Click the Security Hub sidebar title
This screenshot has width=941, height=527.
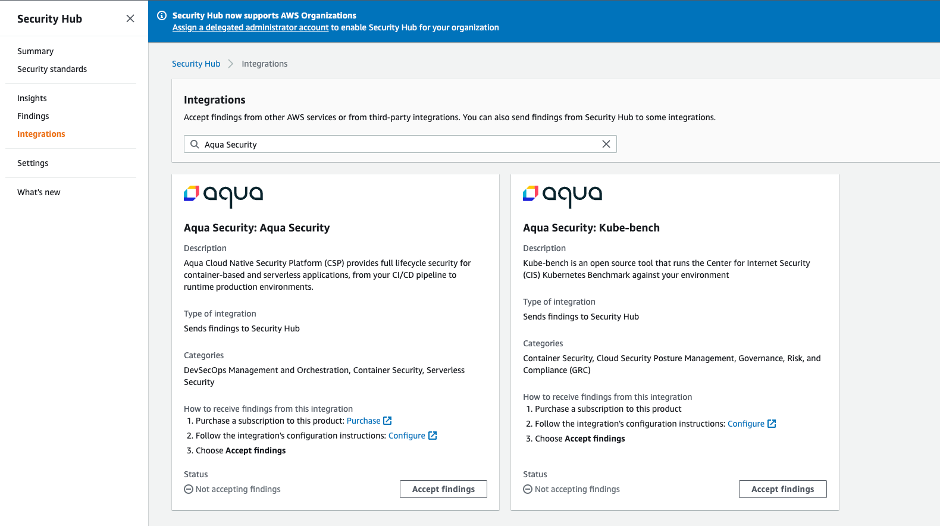coord(49,19)
